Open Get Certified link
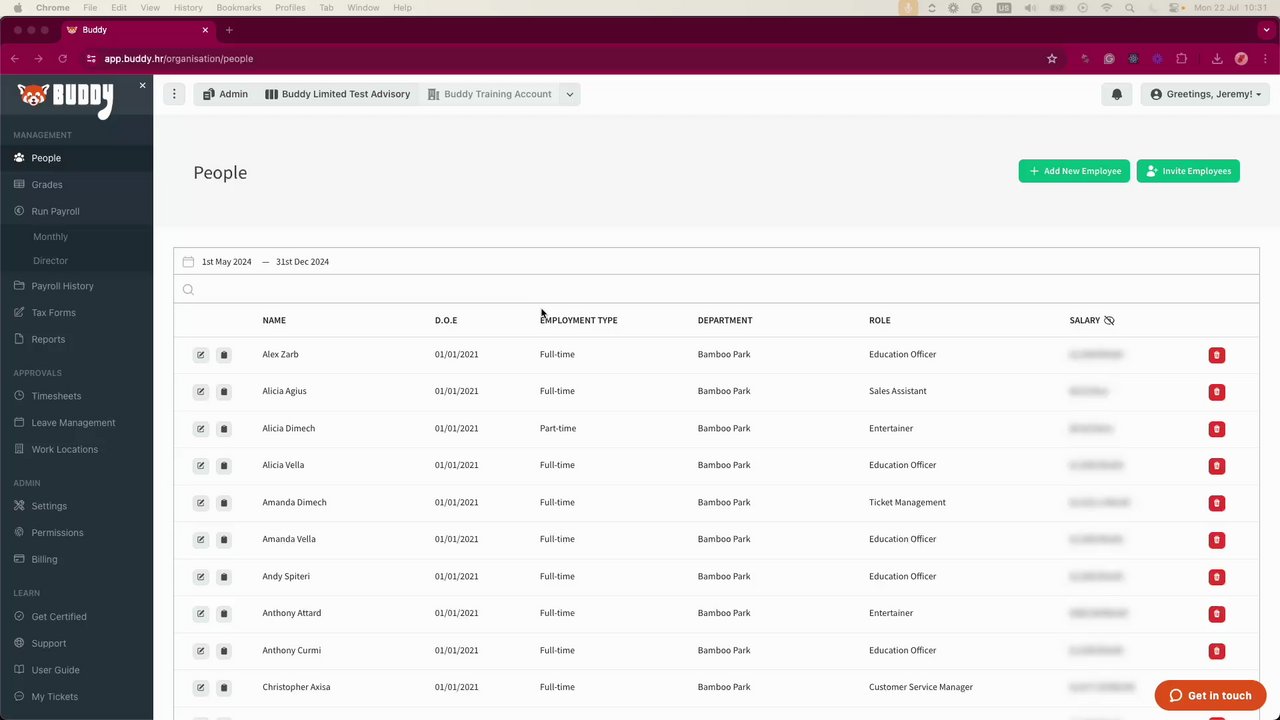Viewport: 1280px width, 720px height. click(x=59, y=617)
